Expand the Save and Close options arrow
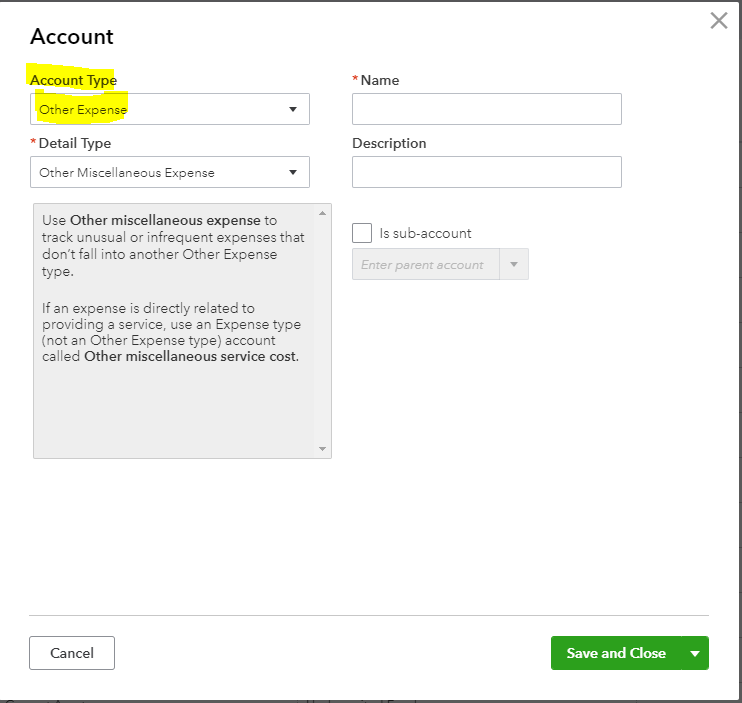 coord(695,653)
